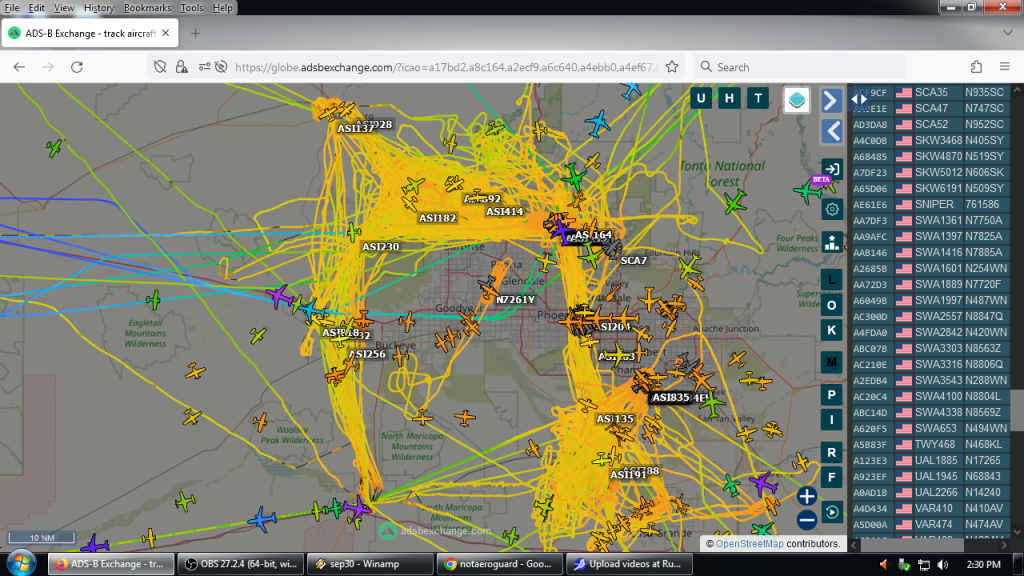The width and height of the screenshot is (1024, 576).
Task: Open the View menu
Action: 63,8
